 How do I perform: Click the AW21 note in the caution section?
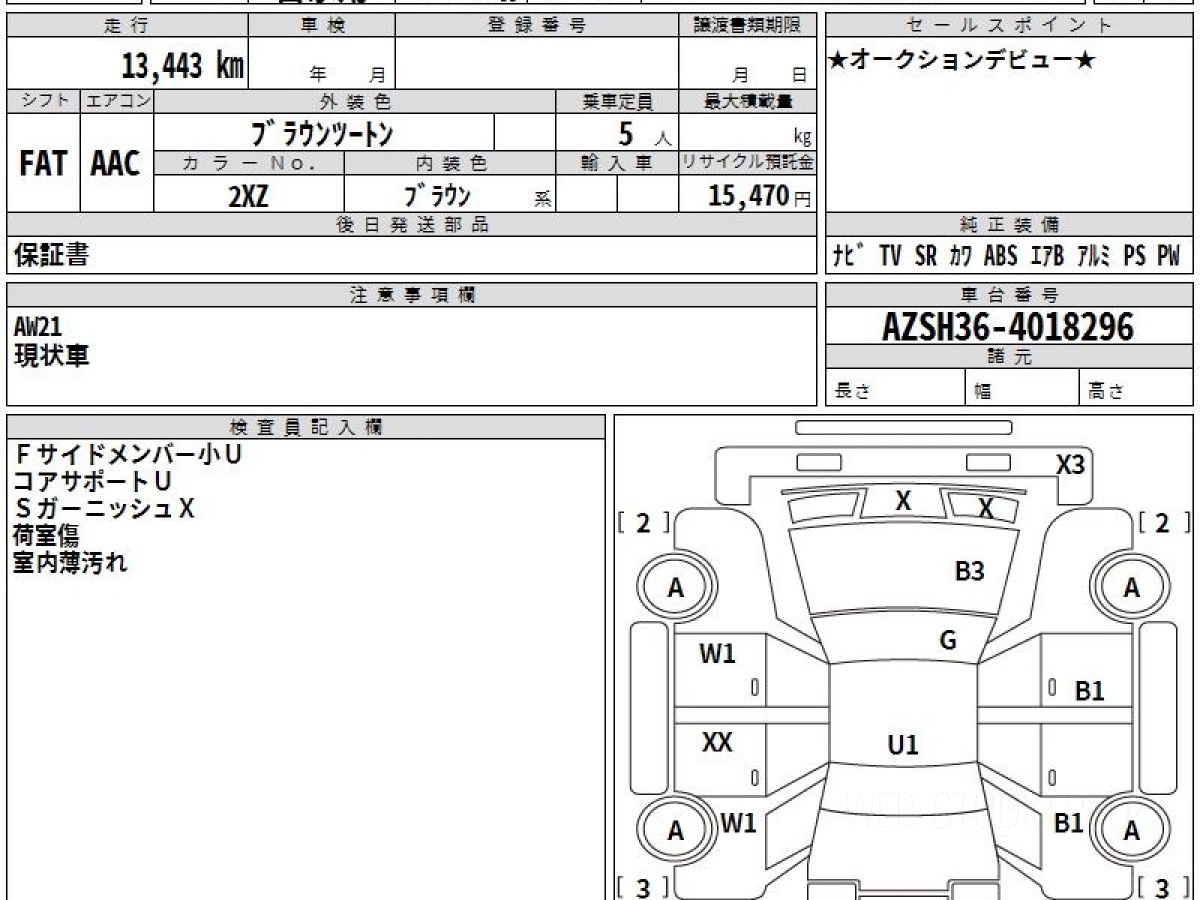tap(38, 327)
